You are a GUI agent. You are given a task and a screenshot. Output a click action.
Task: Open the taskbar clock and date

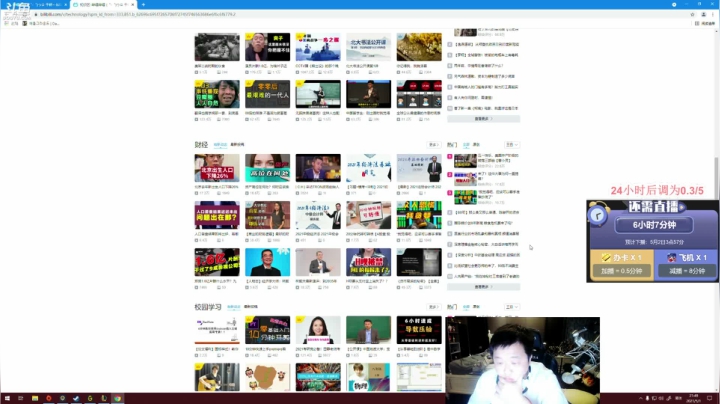pyautogui.click(x=694, y=398)
